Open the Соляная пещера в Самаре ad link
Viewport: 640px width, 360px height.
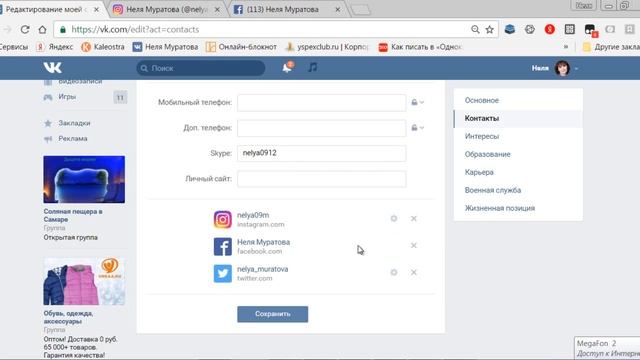73,215
